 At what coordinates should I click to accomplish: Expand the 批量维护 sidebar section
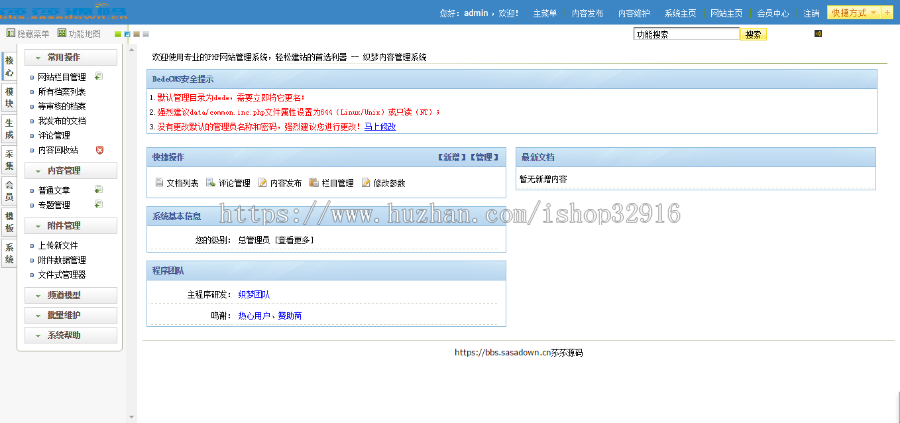point(71,315)
